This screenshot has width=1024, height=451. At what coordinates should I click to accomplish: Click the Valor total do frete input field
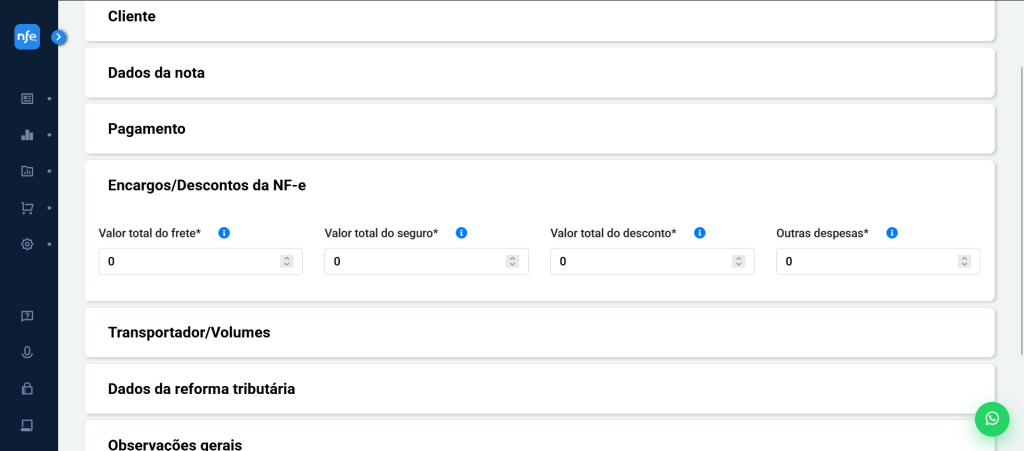tap(188, 262)
